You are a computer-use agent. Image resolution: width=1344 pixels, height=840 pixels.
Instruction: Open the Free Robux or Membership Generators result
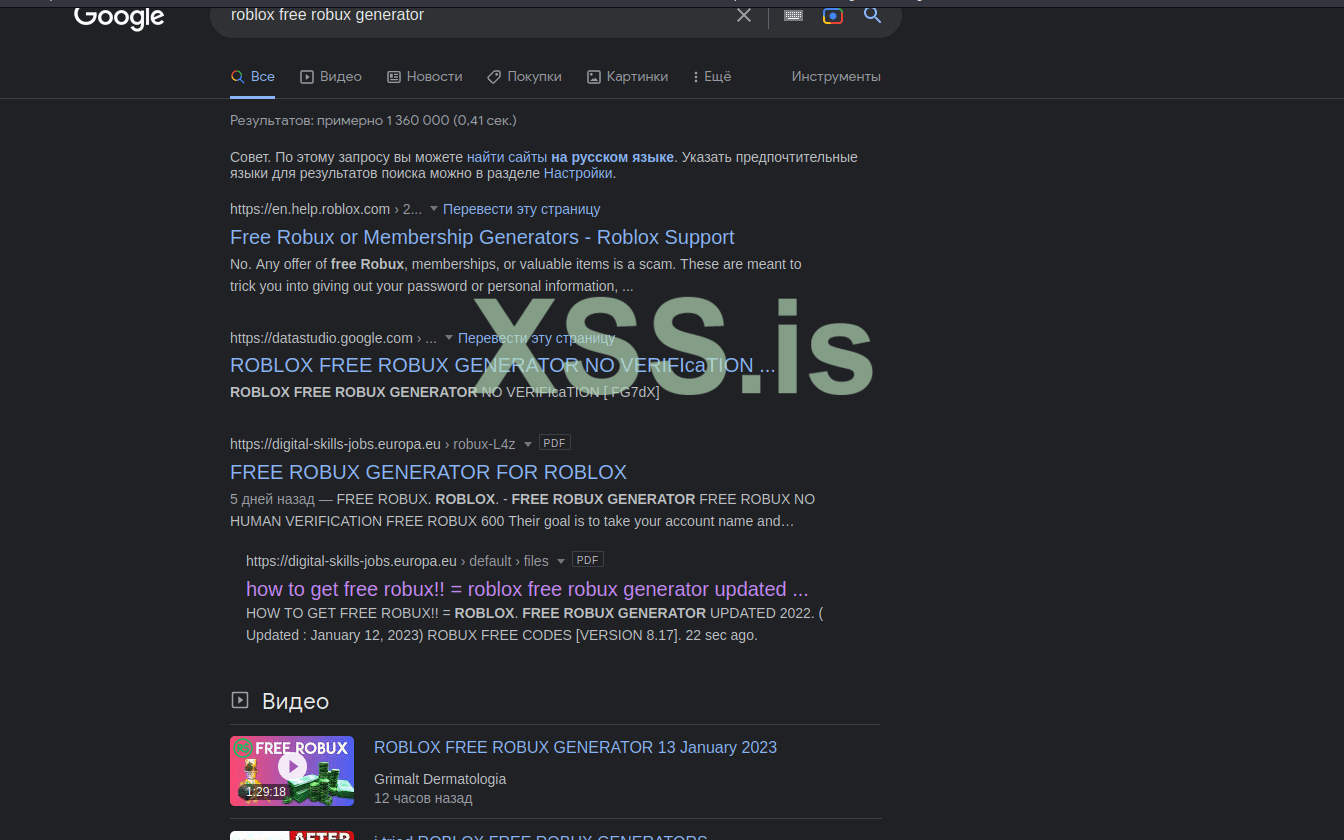pyautogui.click(x=482, y=237)
